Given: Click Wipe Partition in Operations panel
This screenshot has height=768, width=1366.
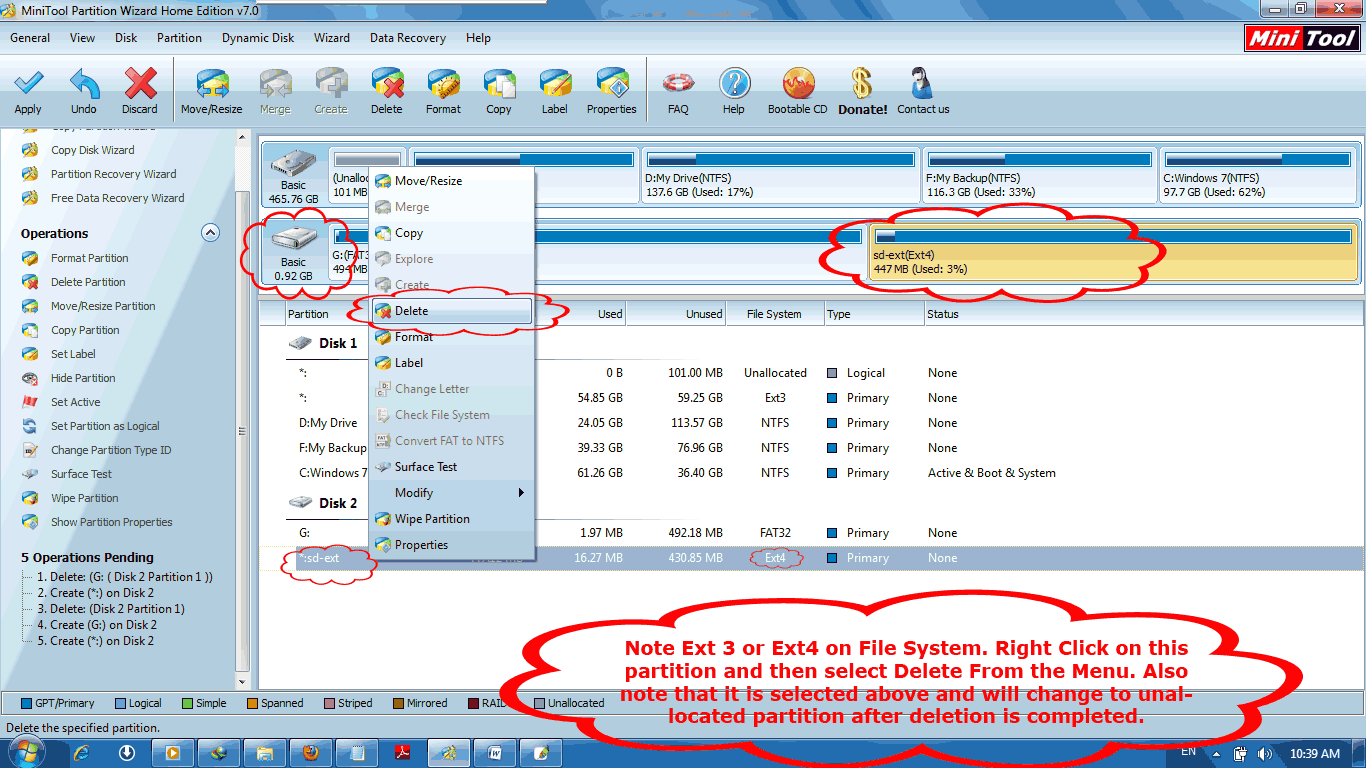Looking at the screenshot, I should click(x=84, y=498).
